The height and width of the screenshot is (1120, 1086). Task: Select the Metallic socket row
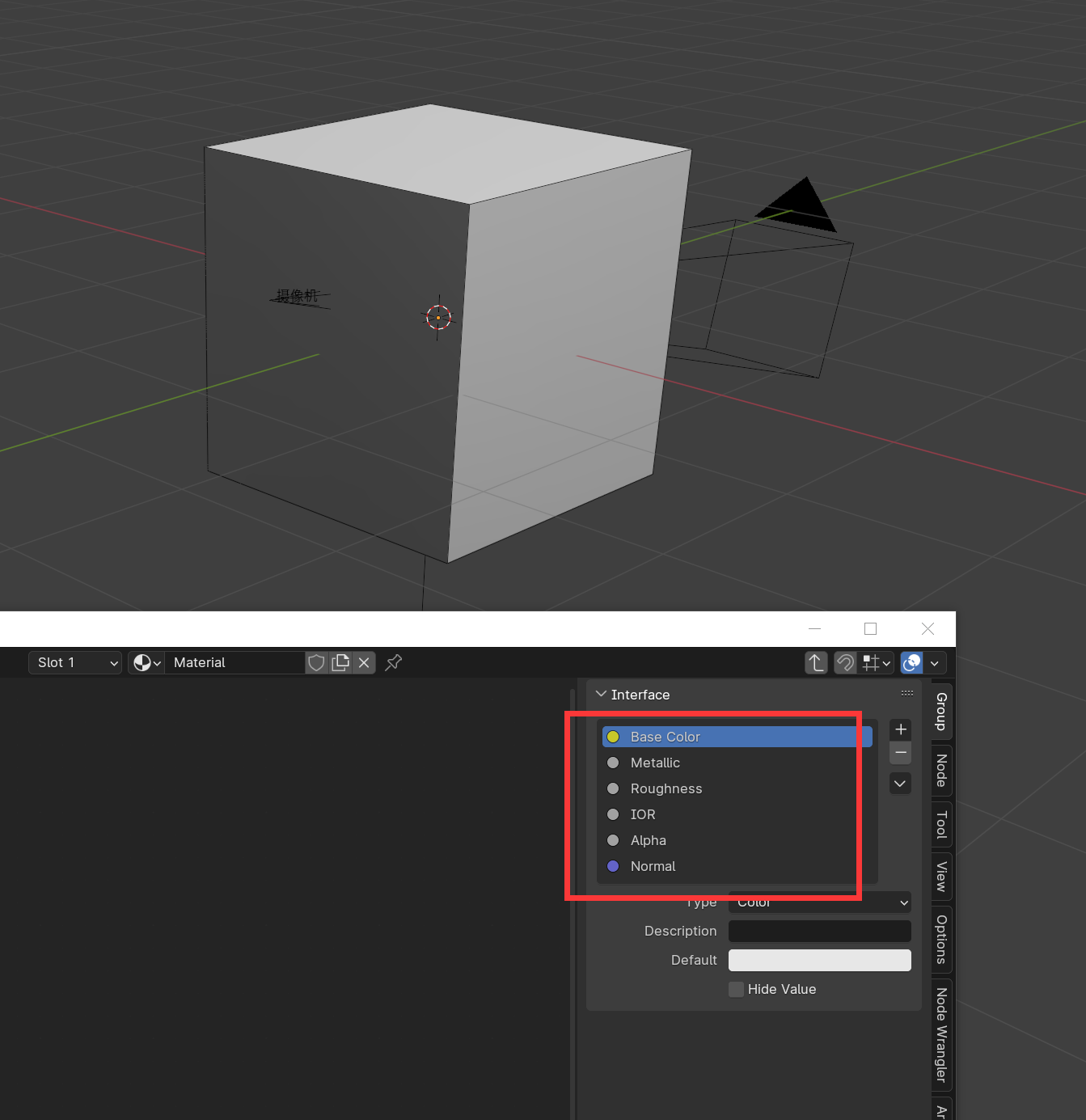tap(737, 763)
